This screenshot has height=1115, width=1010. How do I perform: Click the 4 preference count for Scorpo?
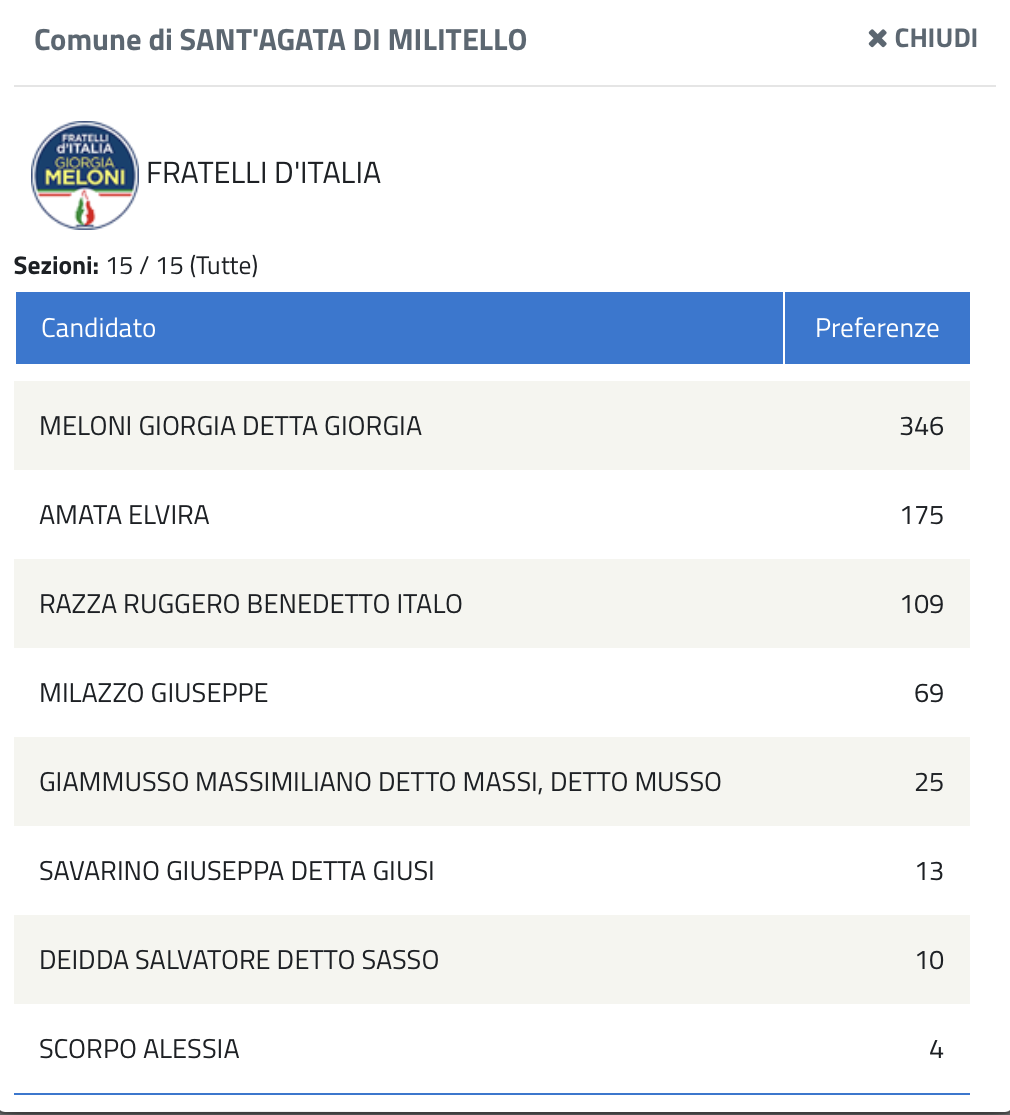(935, 1049)
